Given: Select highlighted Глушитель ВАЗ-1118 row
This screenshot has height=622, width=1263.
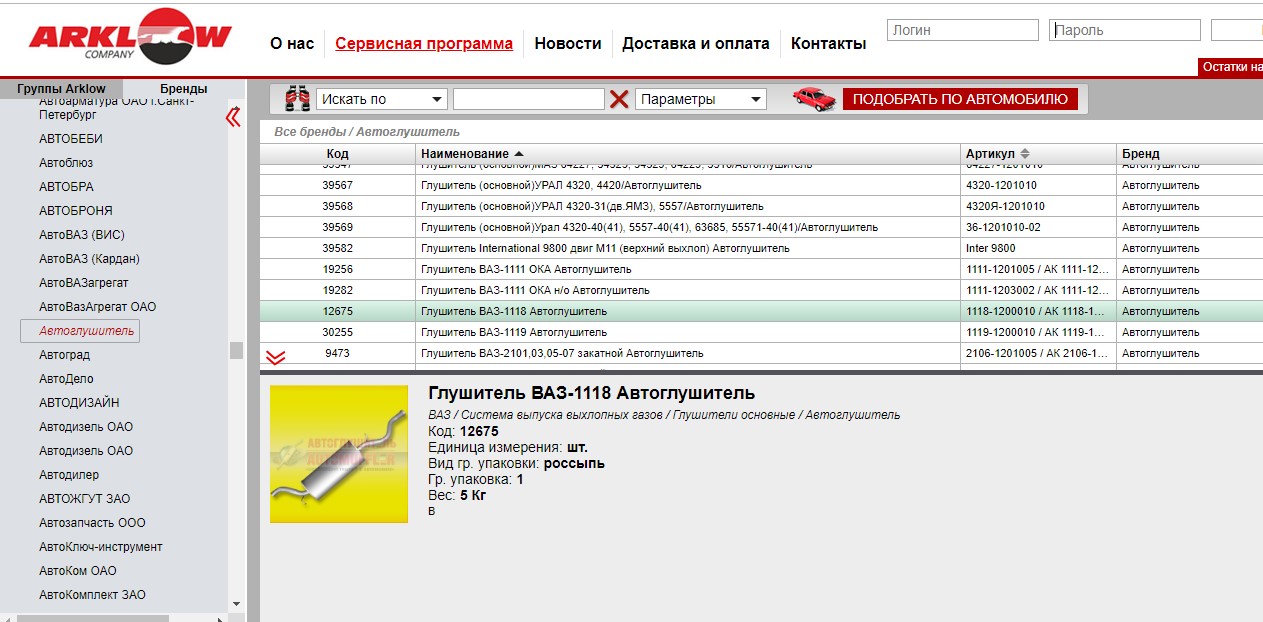Looking at the screenshot, I should point(761,311).
